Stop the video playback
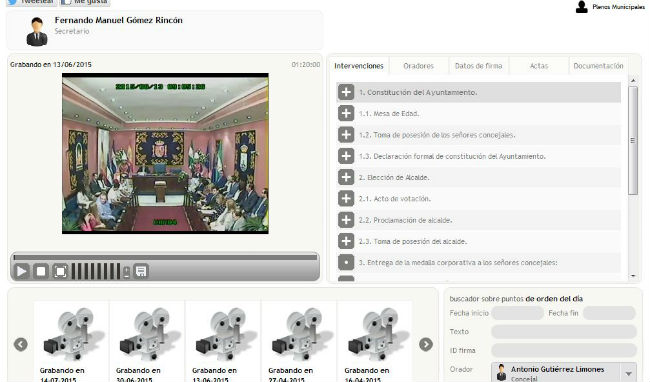The height and width of the screenshot is (382, 650). [41, 271]
